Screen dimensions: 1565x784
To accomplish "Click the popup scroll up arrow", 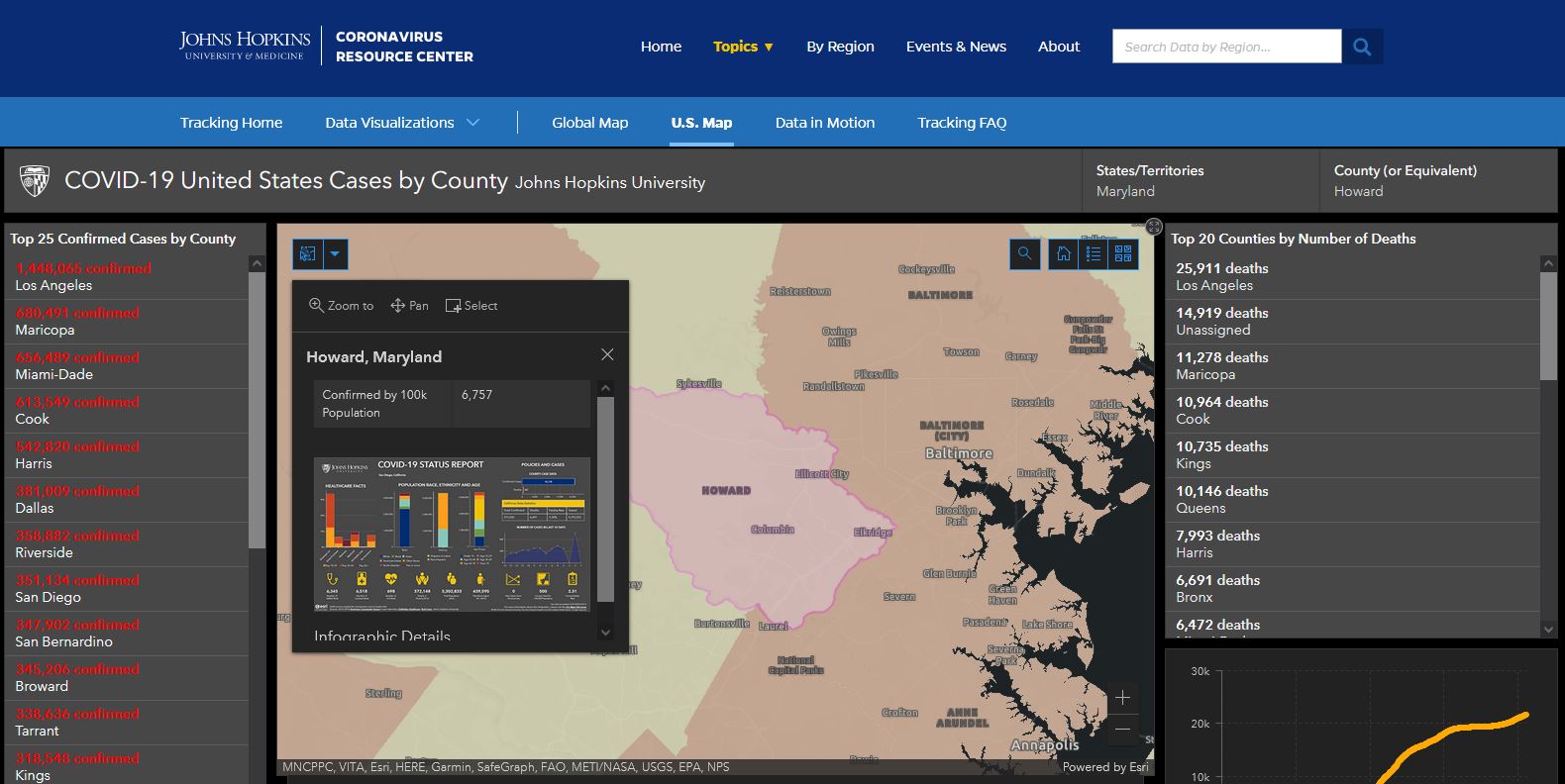I will (606, 389).
